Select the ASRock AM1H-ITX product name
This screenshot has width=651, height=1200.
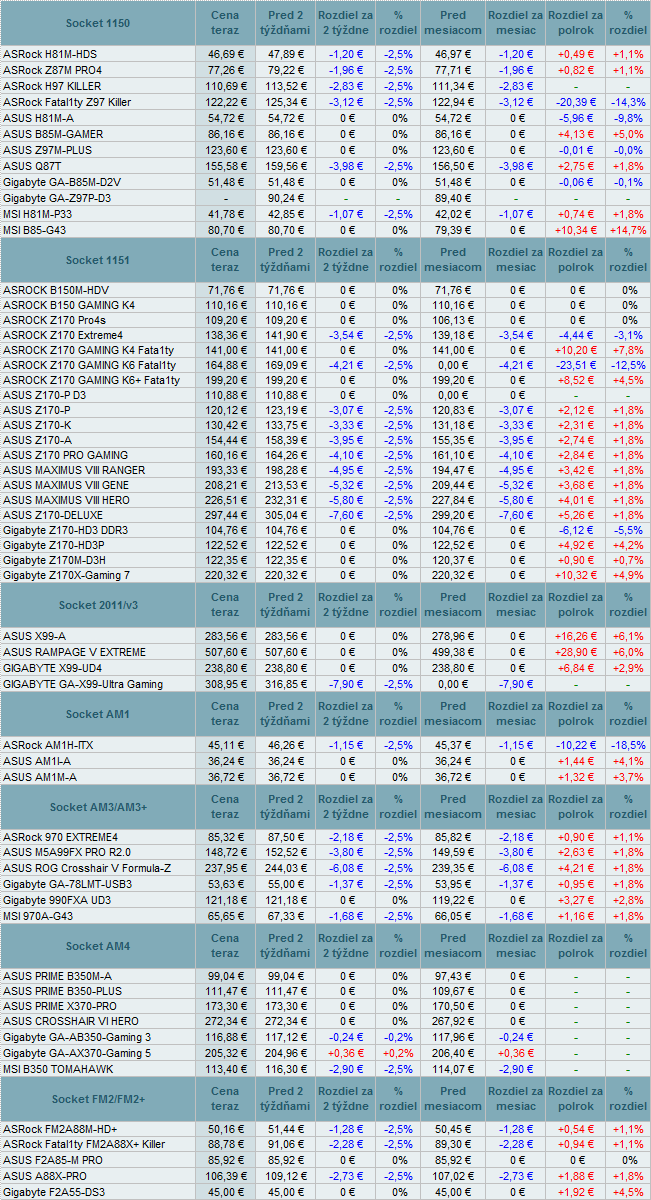click(48, 744)
